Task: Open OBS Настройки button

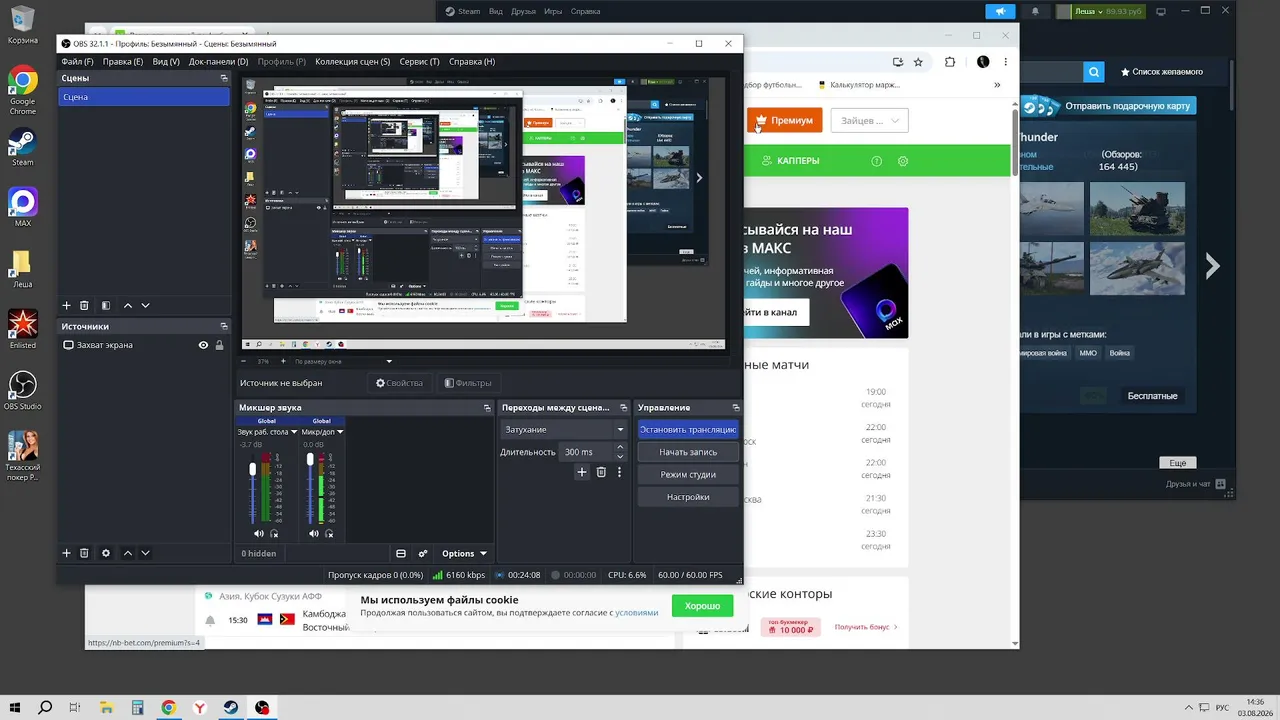Action: [688, 497]
